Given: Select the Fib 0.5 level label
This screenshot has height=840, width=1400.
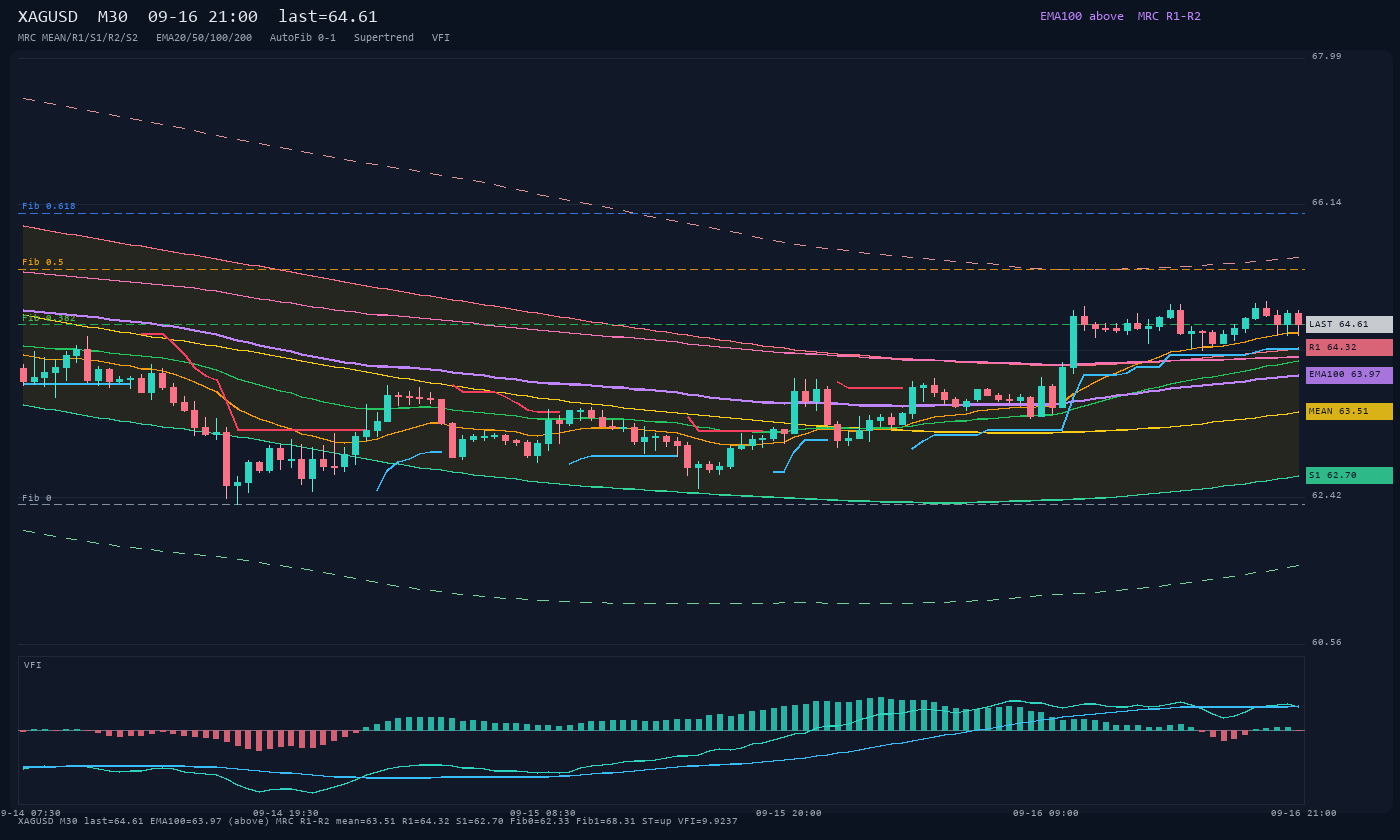Looking at the screenshot, I should (43, 262).
